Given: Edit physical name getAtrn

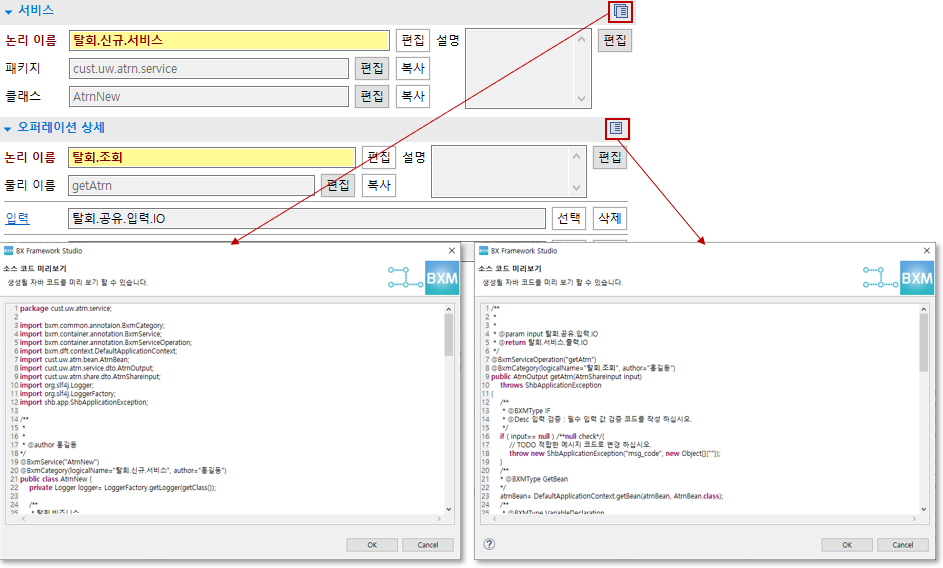Looking at the screenshot, I should pos(338,185).
